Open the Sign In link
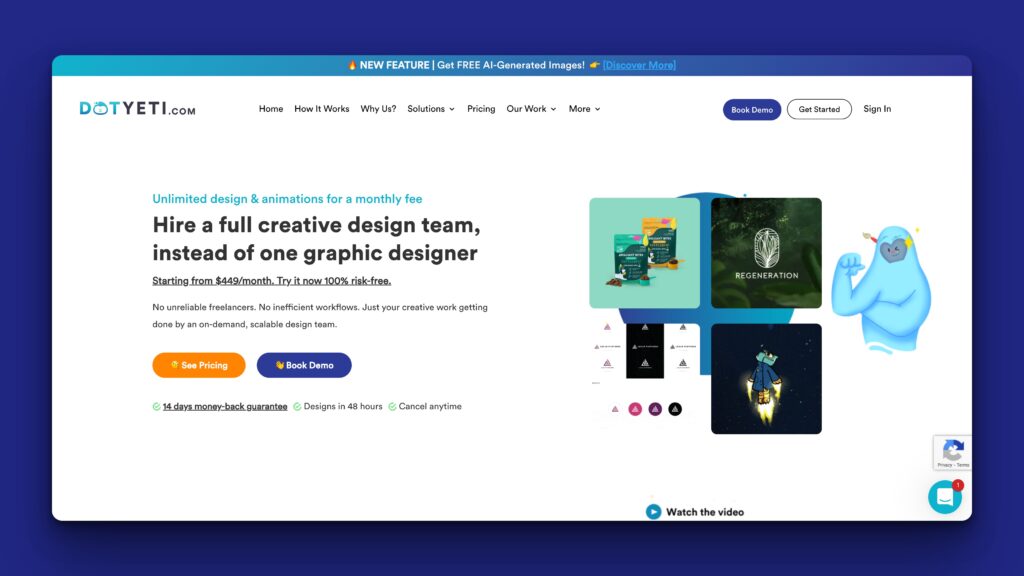Viewport: 1024px width, 576px height. pyautogui.click(x=877, y=109)
